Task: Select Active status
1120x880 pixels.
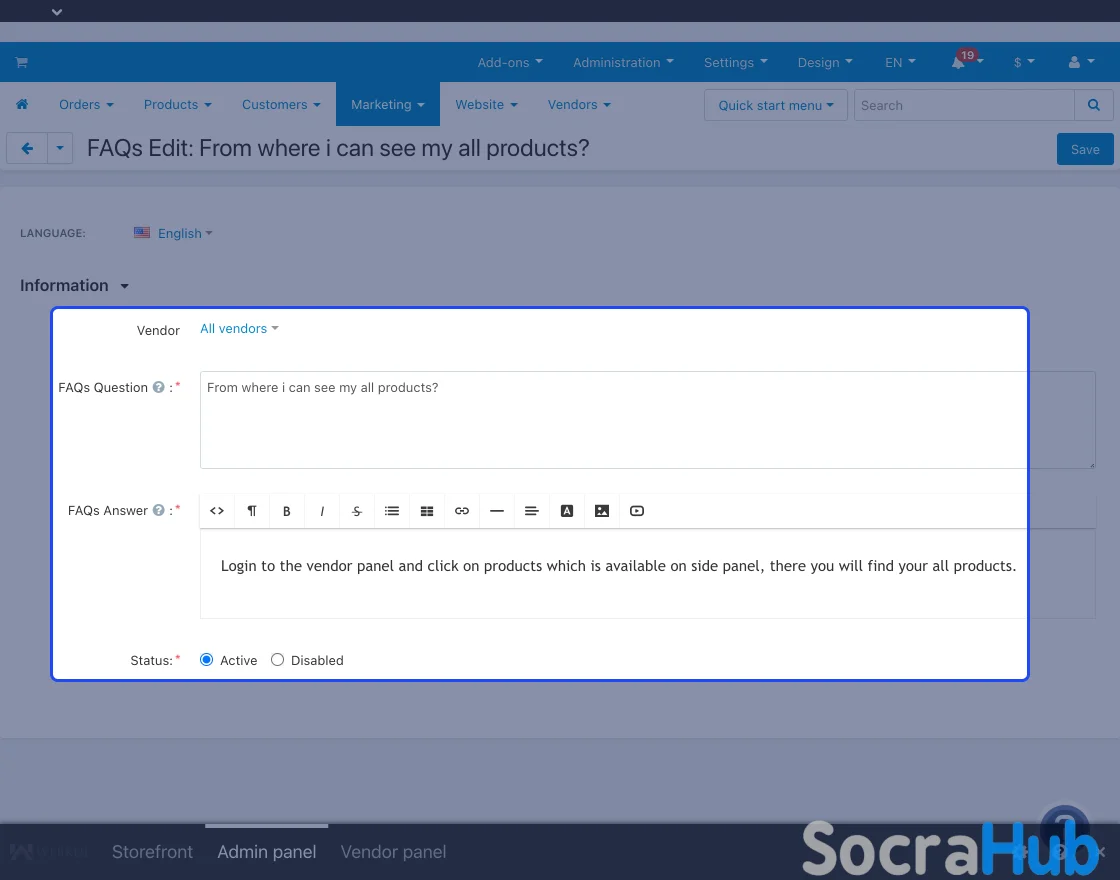Action: pos(206,660)
